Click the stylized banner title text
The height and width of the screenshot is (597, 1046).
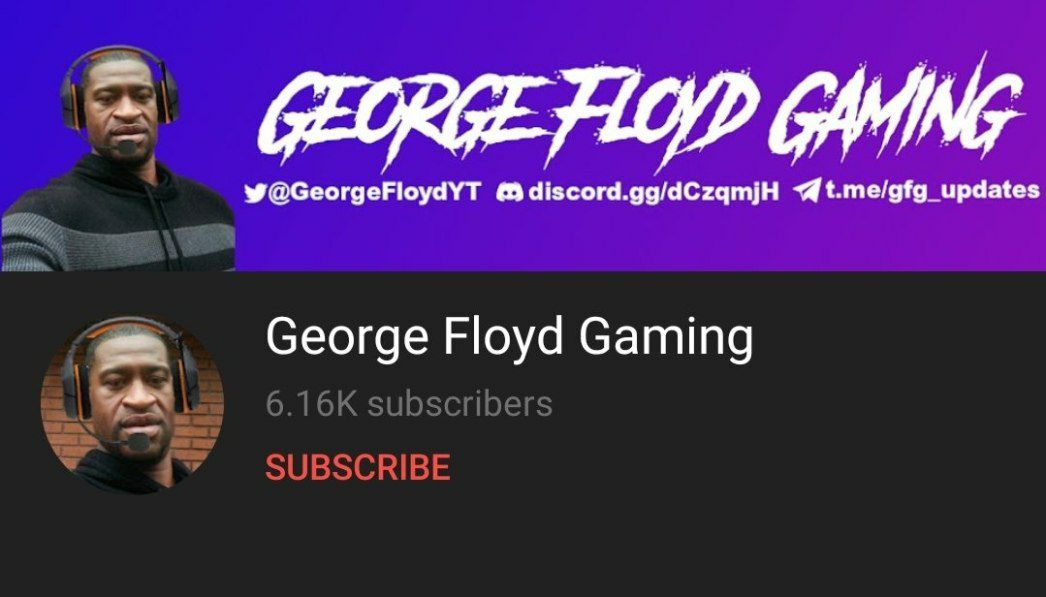tap(640, 113)
